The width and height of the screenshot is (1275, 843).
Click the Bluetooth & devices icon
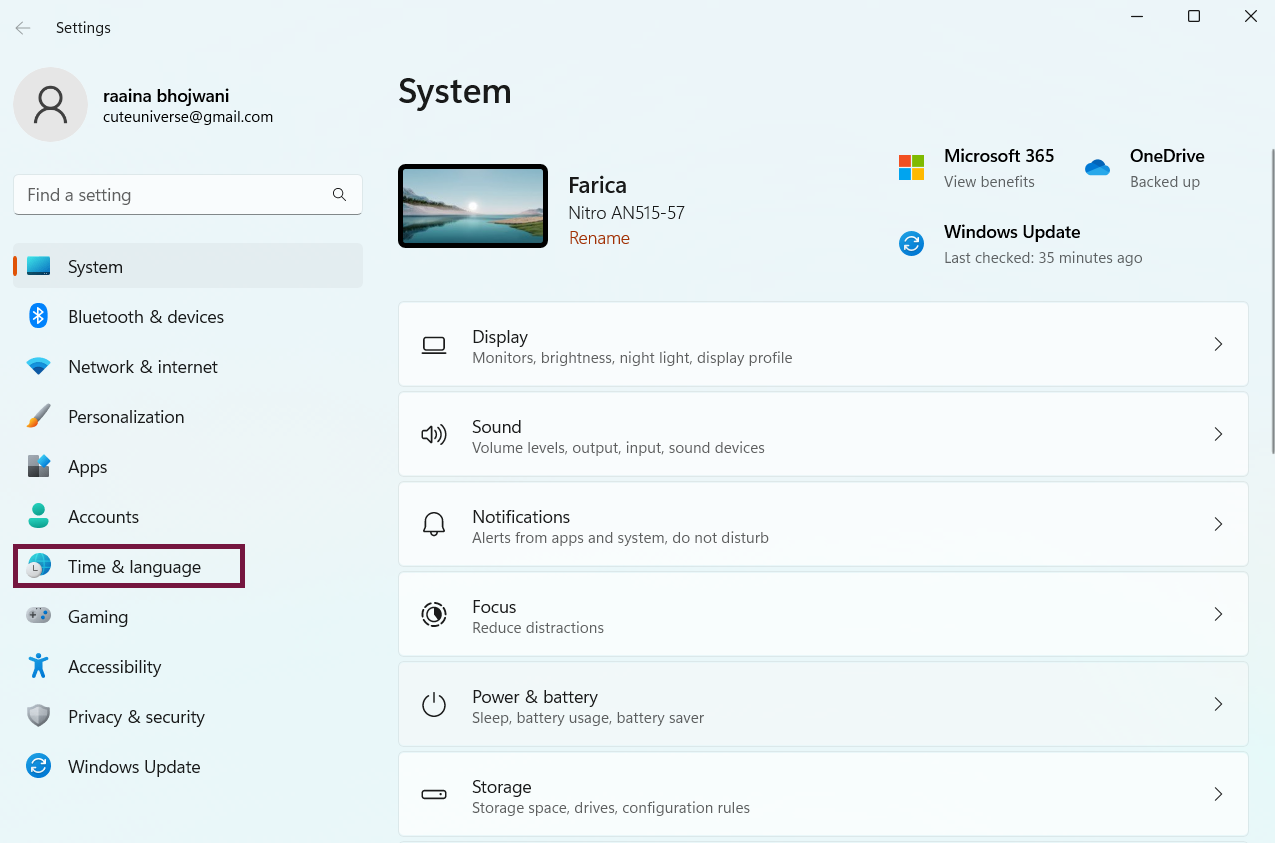click(x=39, y=317)
